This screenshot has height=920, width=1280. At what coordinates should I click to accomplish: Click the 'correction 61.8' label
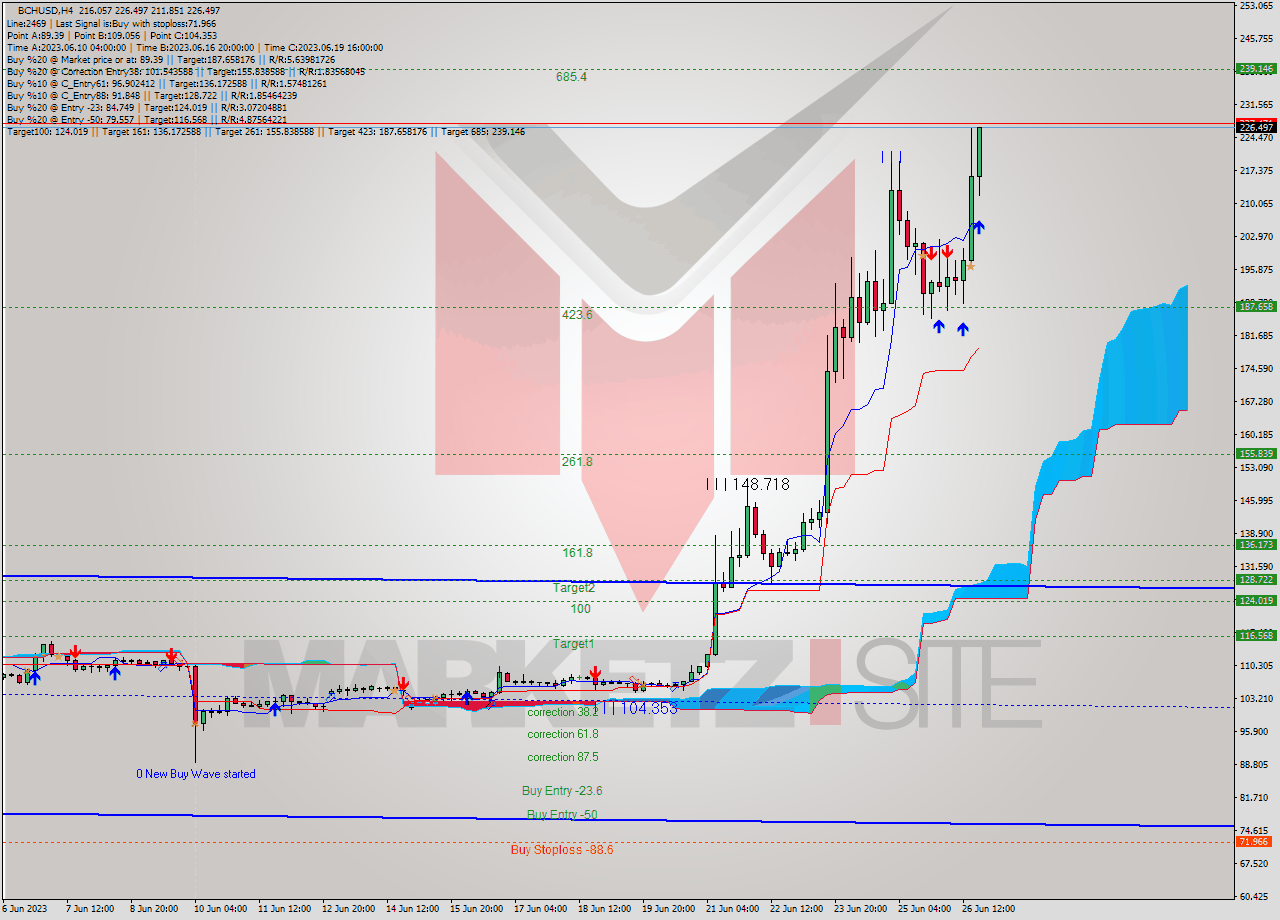click(564, 734)
